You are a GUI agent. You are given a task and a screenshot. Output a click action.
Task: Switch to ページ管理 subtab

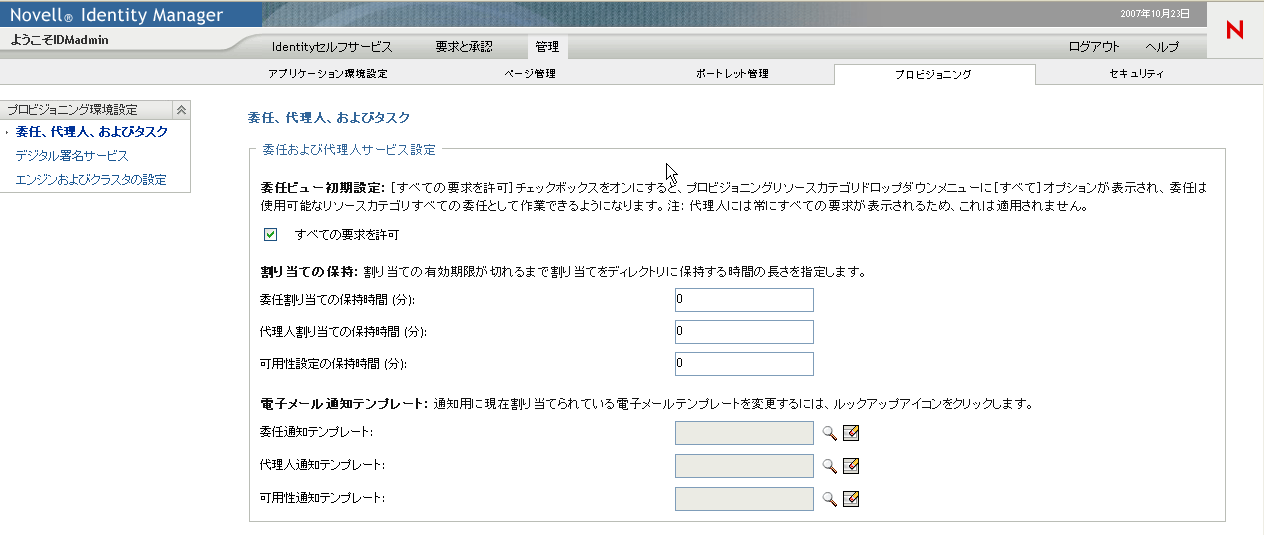pos(530,74)
